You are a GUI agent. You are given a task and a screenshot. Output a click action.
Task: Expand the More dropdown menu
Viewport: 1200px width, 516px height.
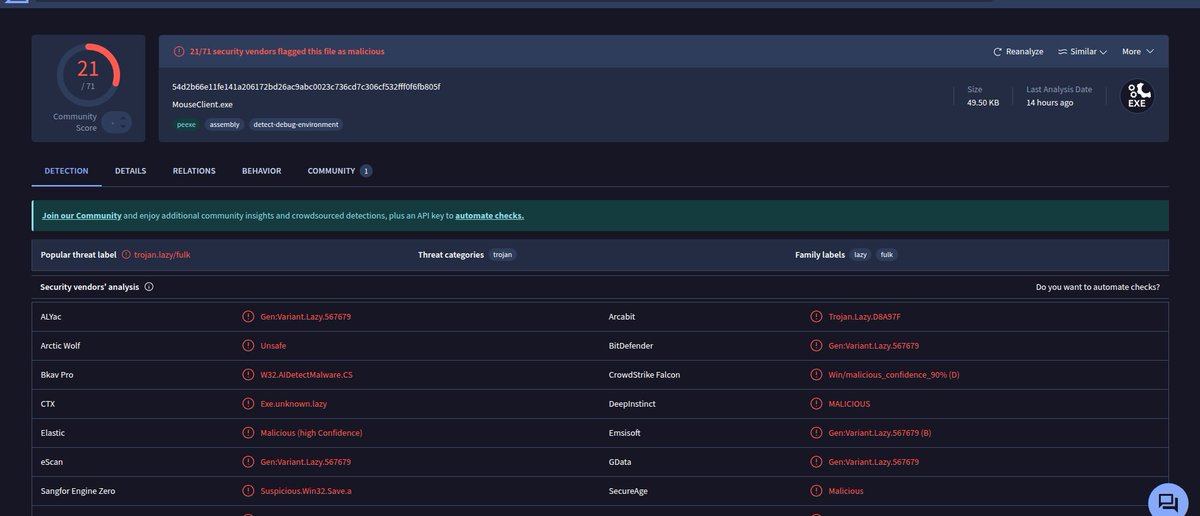click(1138, 51)
